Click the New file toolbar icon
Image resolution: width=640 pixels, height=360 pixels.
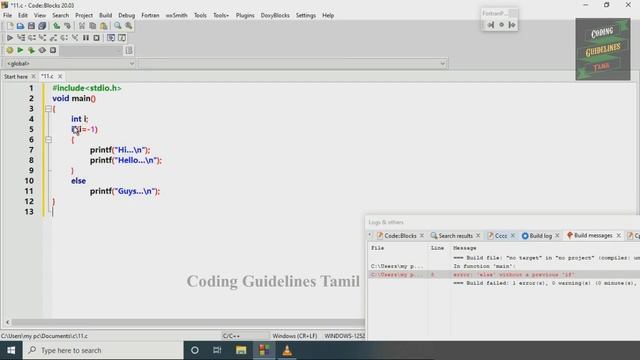10,26
